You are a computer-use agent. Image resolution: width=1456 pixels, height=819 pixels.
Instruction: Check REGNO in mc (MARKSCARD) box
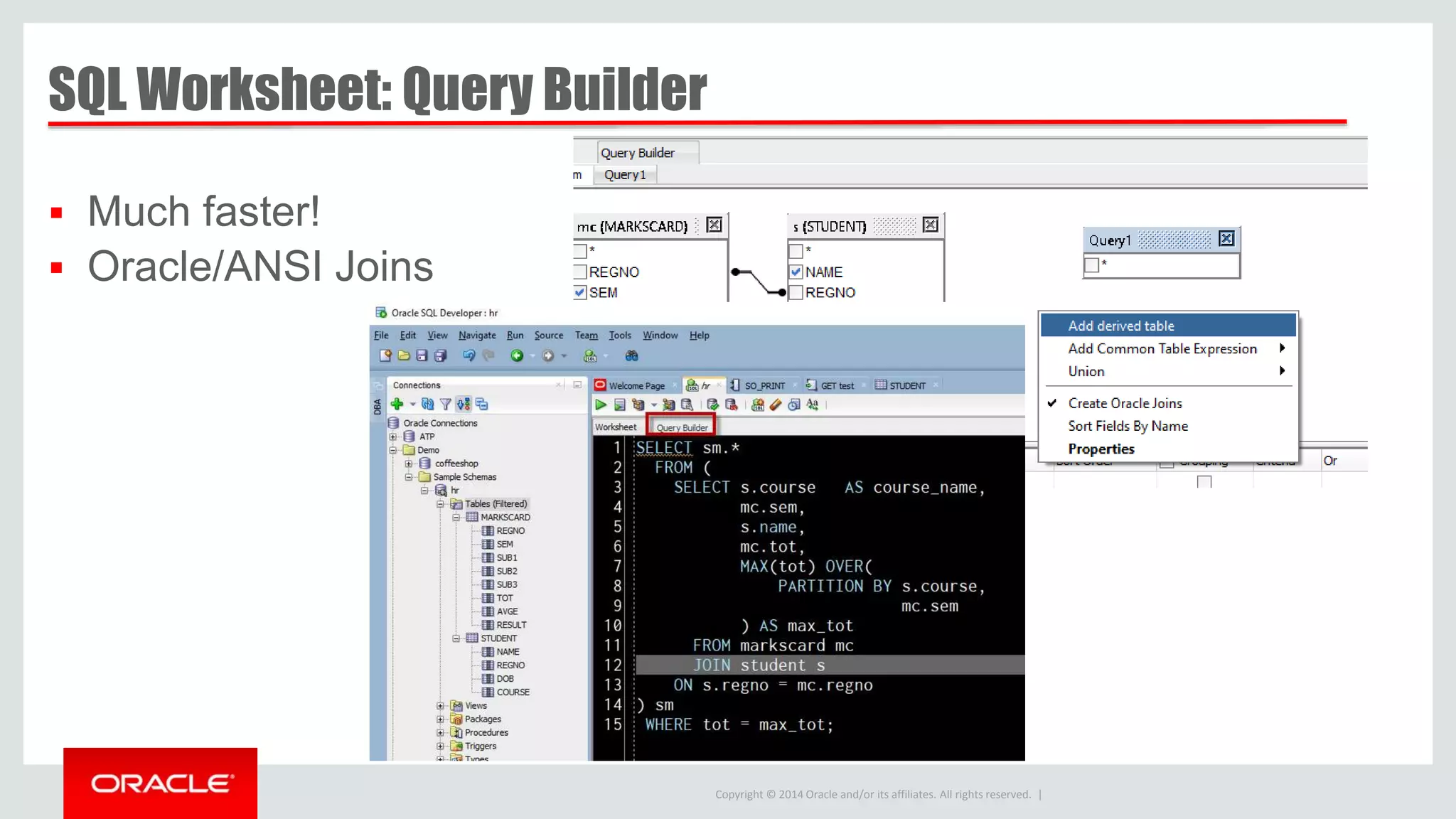point(580,272)
